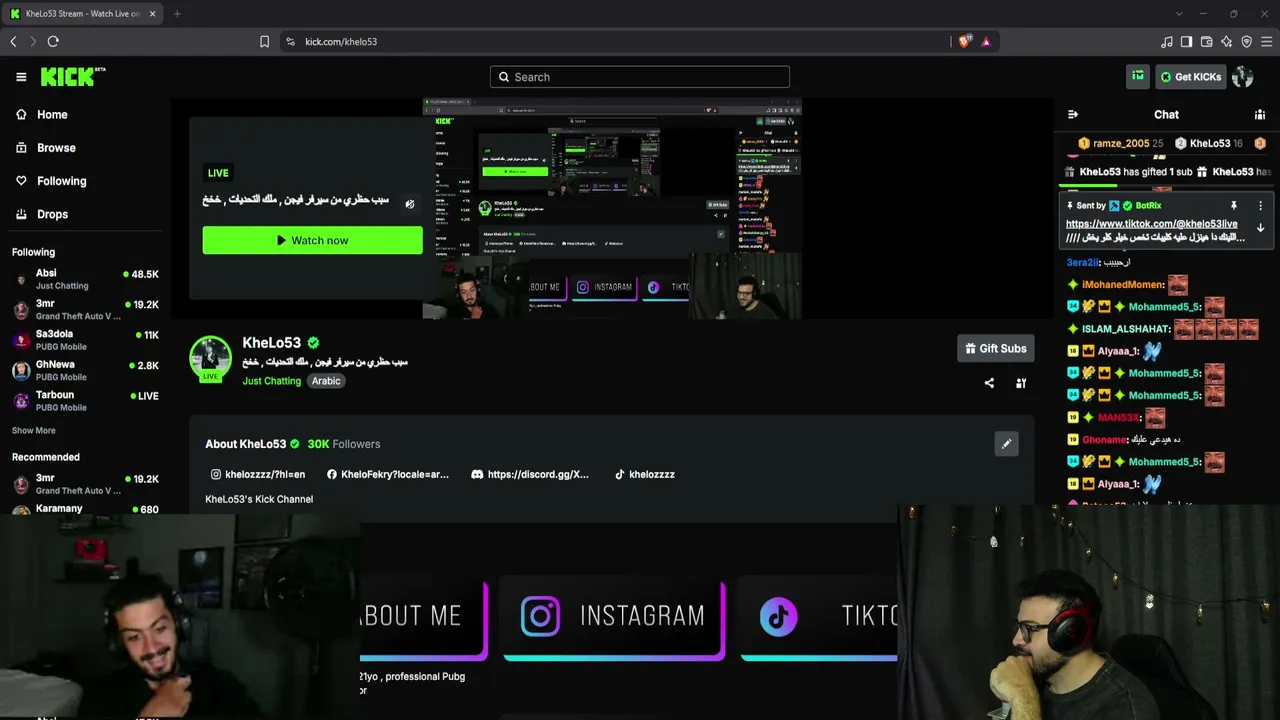Image resolution: width=1280 pixels, height=720 pixels.
Task: Open the Brave Rewards triangle icon
Action: (985, 42)
